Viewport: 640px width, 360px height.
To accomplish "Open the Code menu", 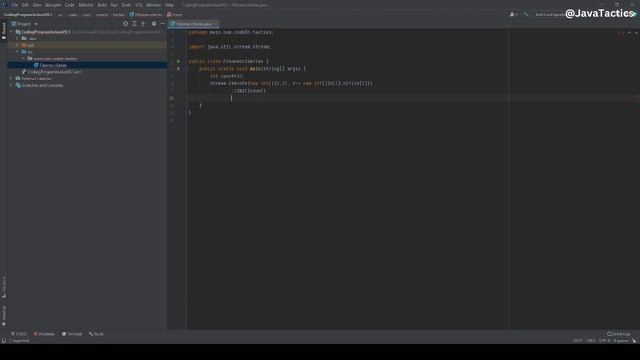I will (70, 5).
